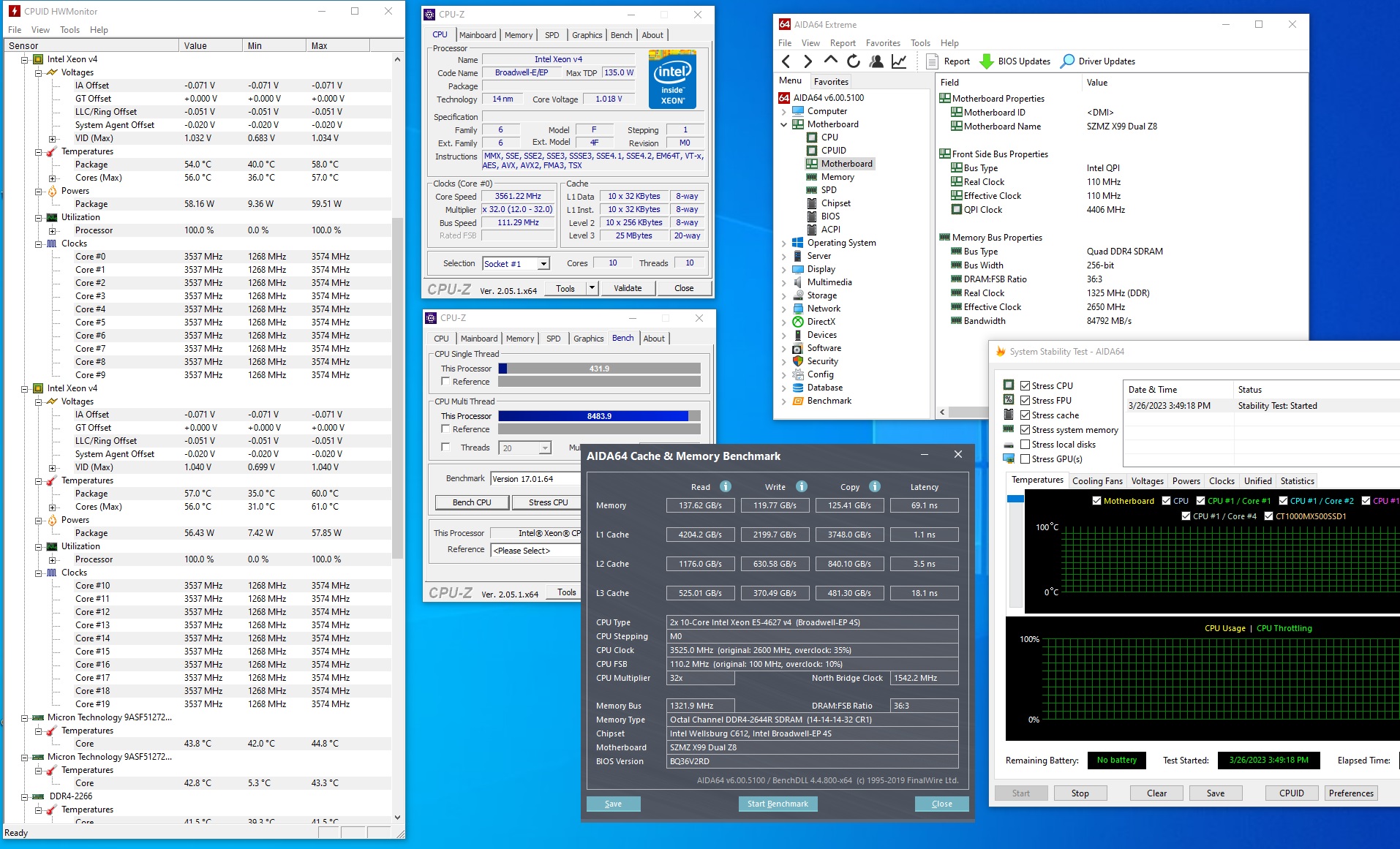Switch to Cooling Fans tab
The width and height of the screenshot is (1400, 849).
tap(1097, 481)
